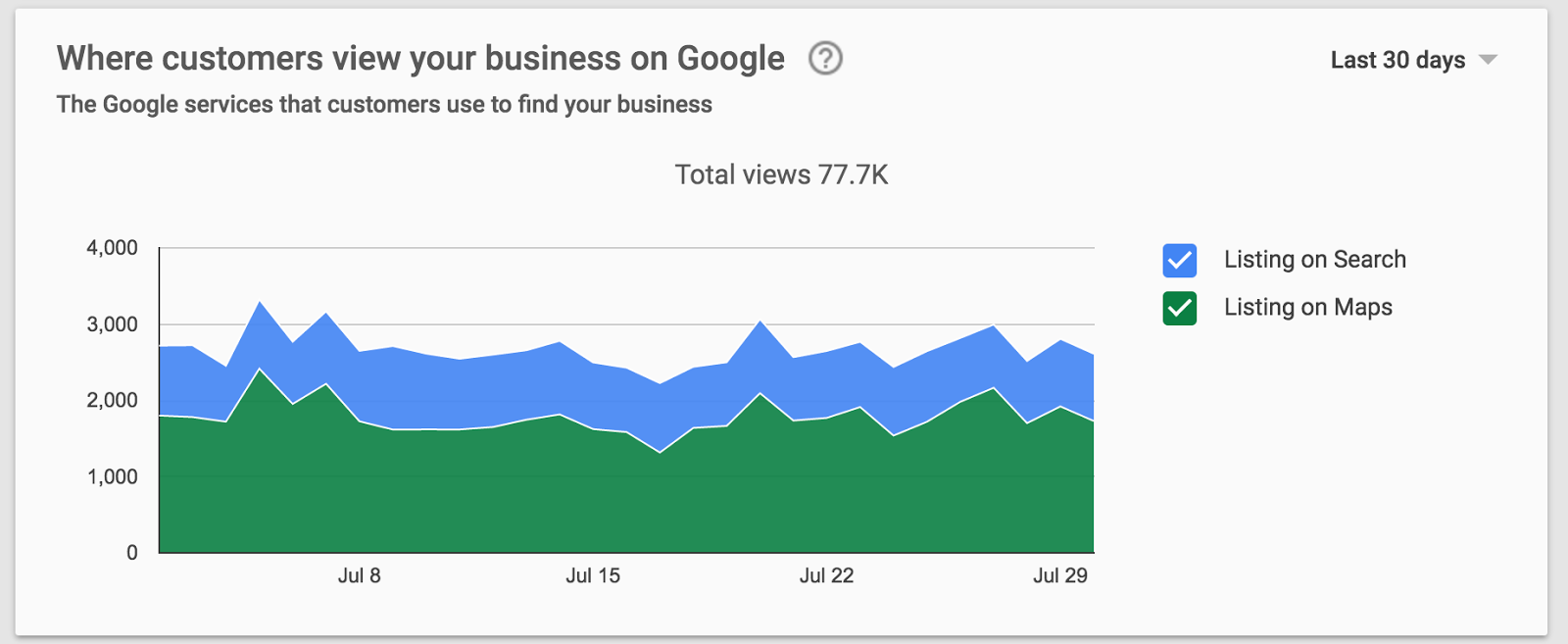Click the checkmark inside the blue legend box
Viewport: 1568px width, 644px height.
(1179, 260)
